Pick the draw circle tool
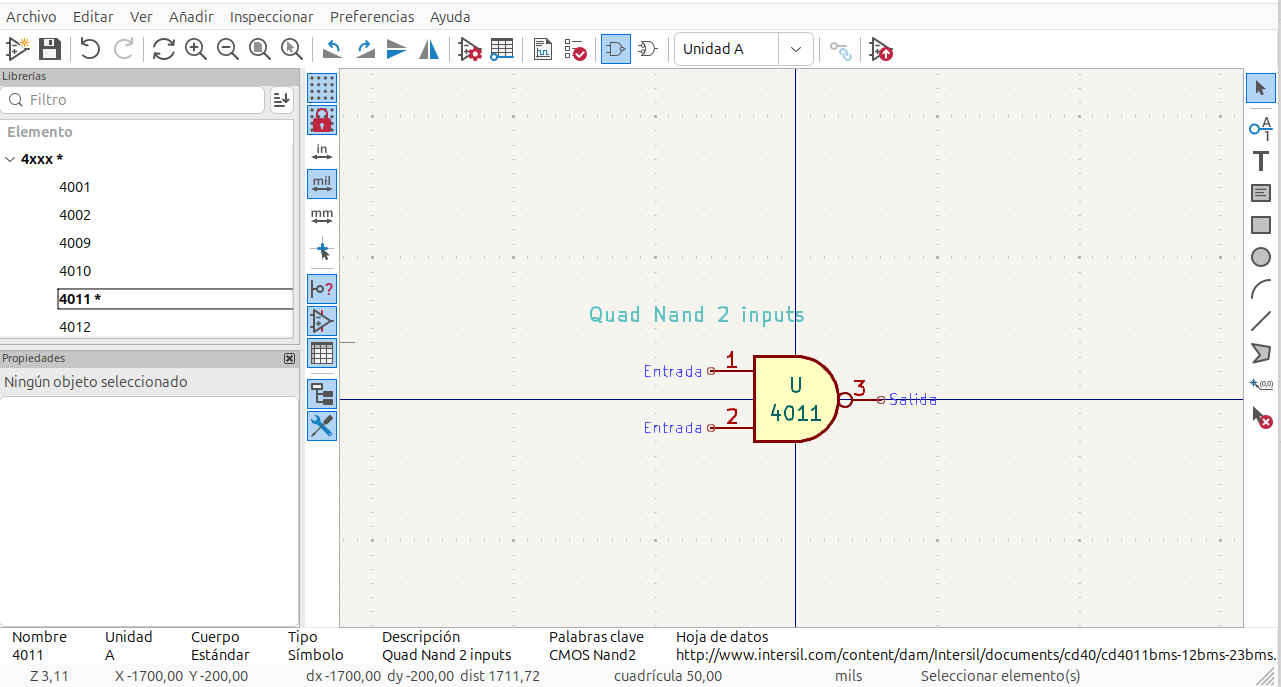Image resolution: width=1281 pixels, height=687 pixels. click(x=1260, y=257)
